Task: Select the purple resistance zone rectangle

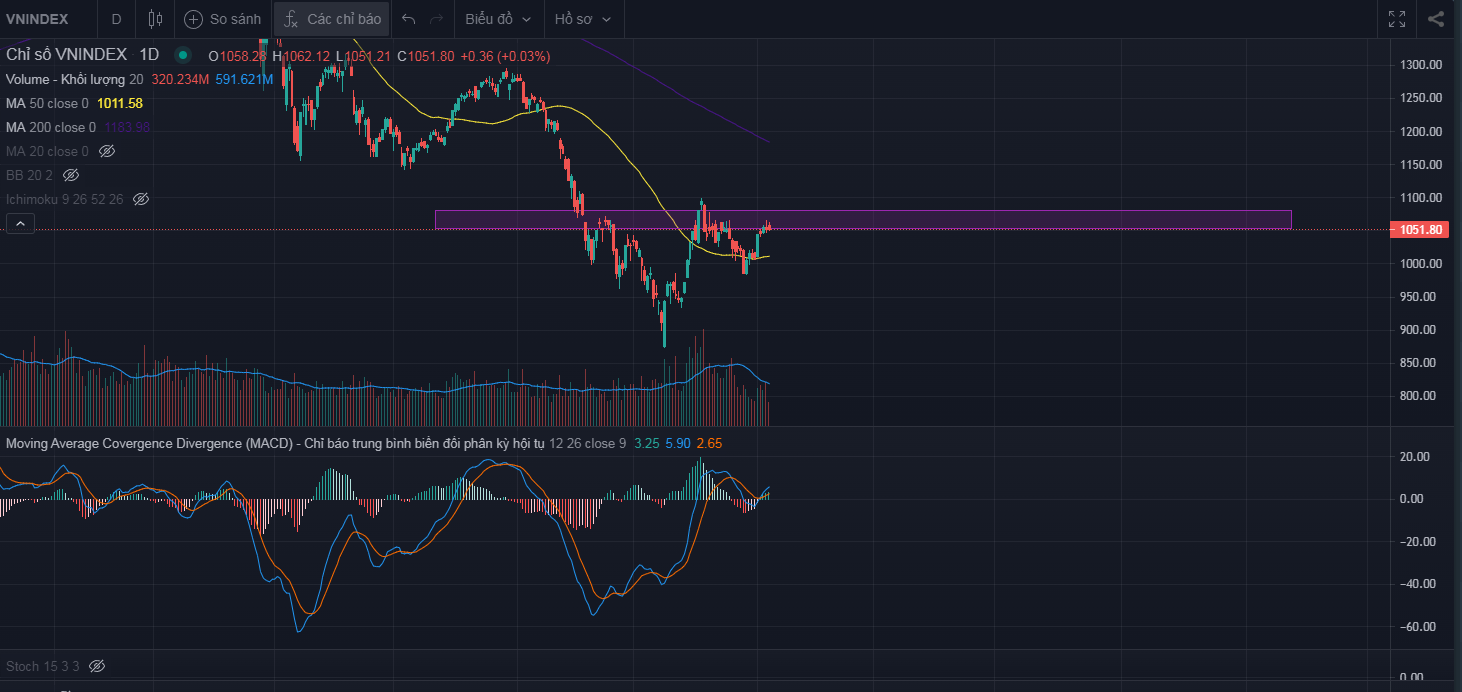Action: point(863,219)
